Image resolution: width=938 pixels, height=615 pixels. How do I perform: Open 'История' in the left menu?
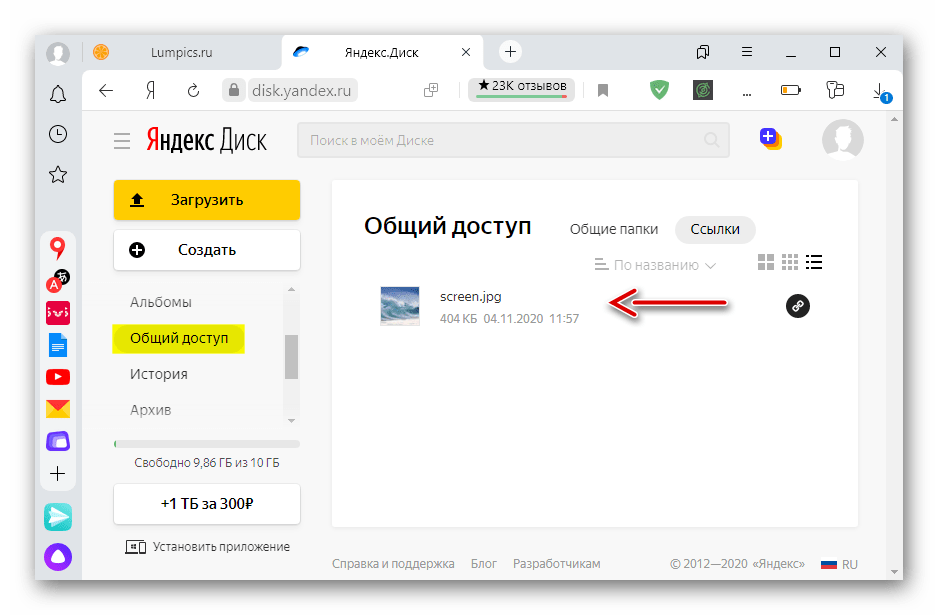(x=159, y=375)
